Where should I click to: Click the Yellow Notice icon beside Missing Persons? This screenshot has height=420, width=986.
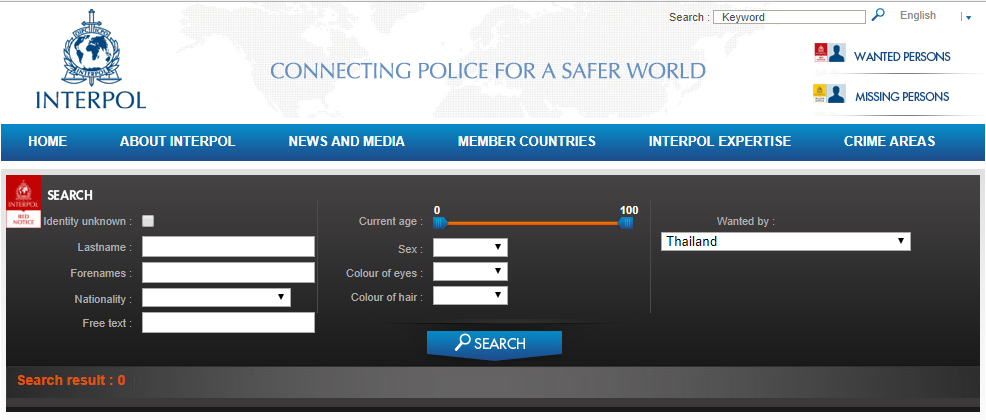pos(819,94)
